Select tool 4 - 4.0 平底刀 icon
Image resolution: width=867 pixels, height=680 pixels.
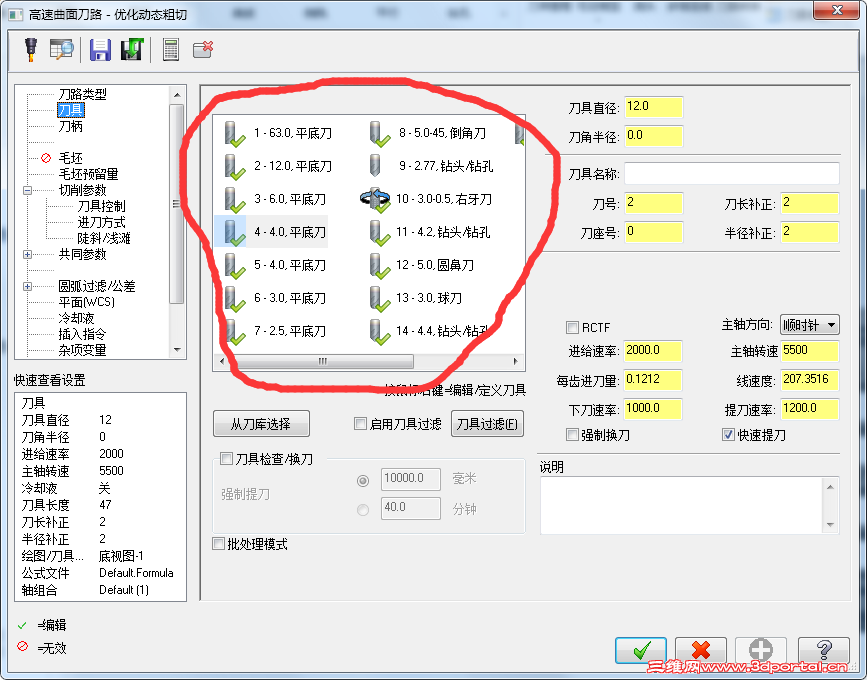[x=234, y=233]
